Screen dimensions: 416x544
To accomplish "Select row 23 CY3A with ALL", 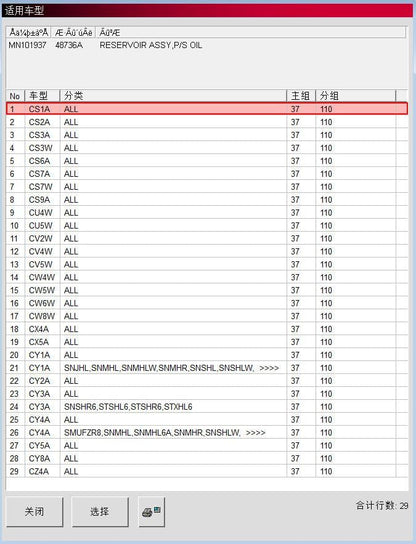I will click(x=207, y=394).
